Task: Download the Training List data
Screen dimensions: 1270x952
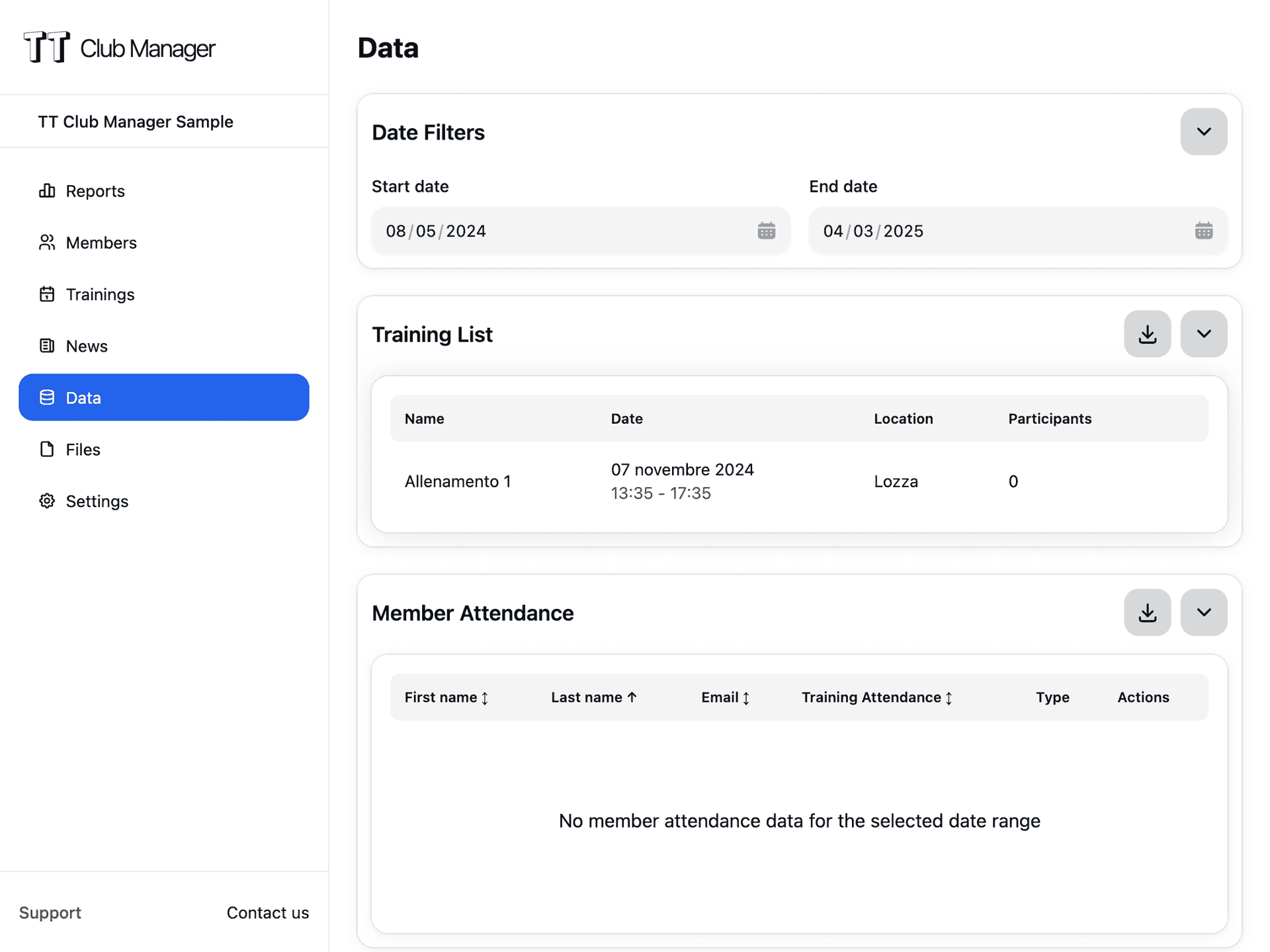Action: click(x=1147, y=334)
